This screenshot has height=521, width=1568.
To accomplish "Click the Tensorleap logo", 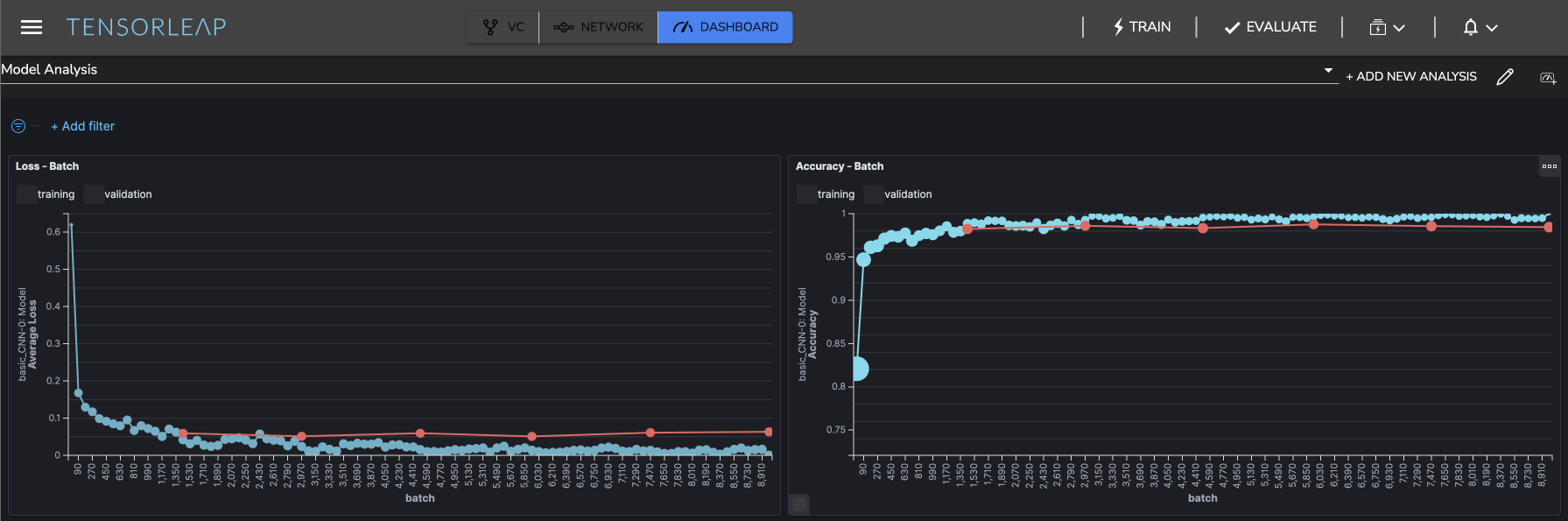I will 146,27.
